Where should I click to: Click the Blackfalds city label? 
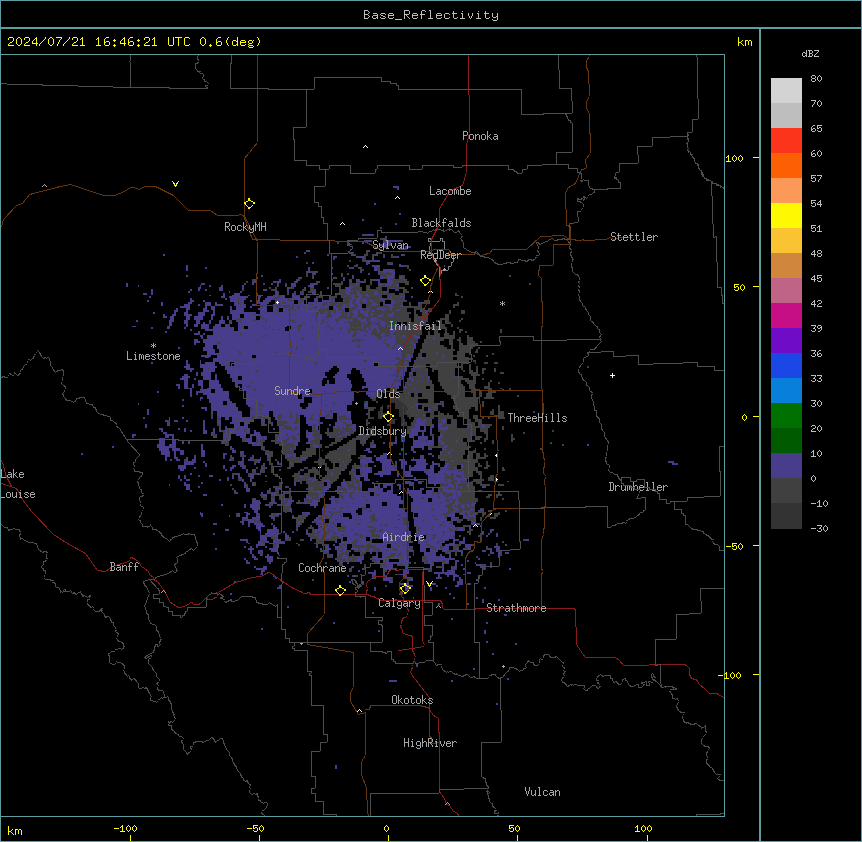click(441, 223)
